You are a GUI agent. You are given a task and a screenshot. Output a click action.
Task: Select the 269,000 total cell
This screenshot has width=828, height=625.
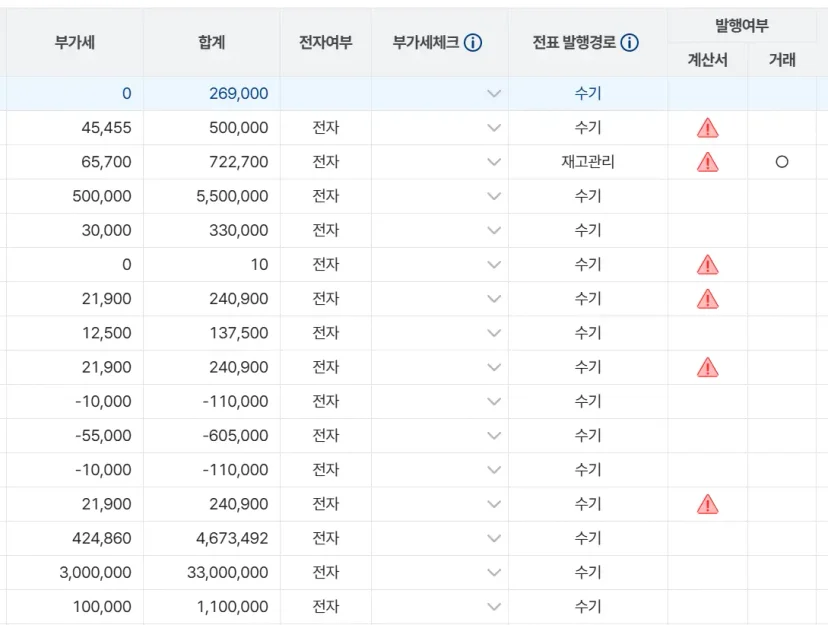point(212,93)
